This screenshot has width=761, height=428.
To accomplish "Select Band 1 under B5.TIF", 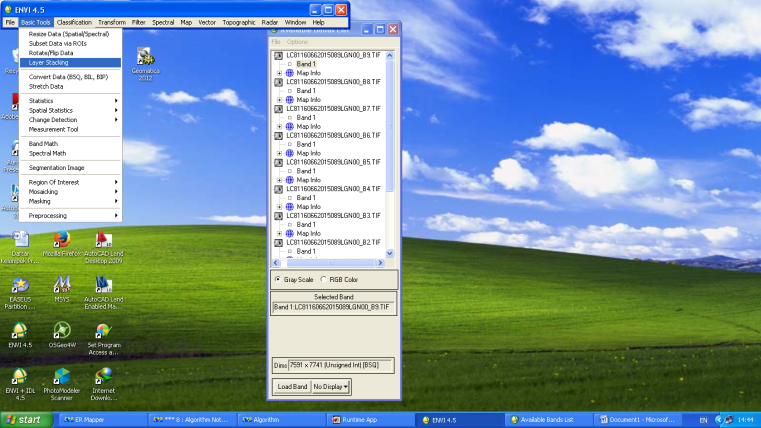I will pos(306,171).
